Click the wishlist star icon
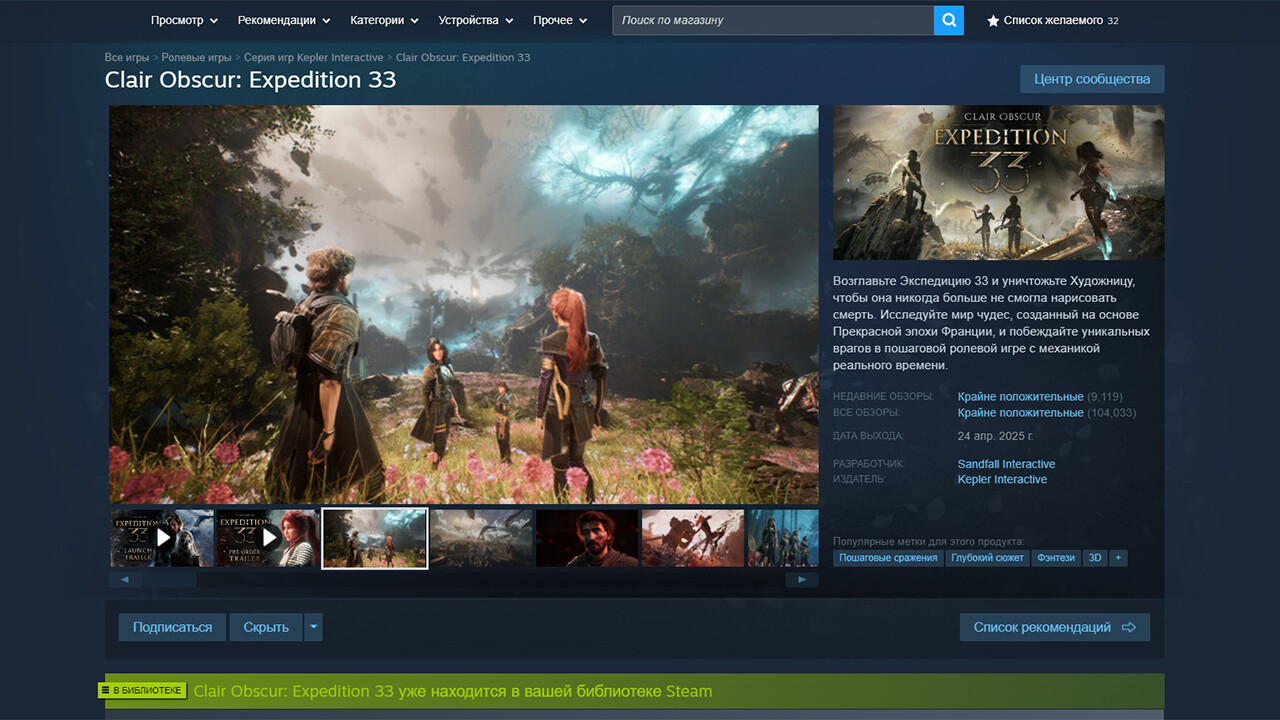The image size is (1280, 720). pos(993,21)
